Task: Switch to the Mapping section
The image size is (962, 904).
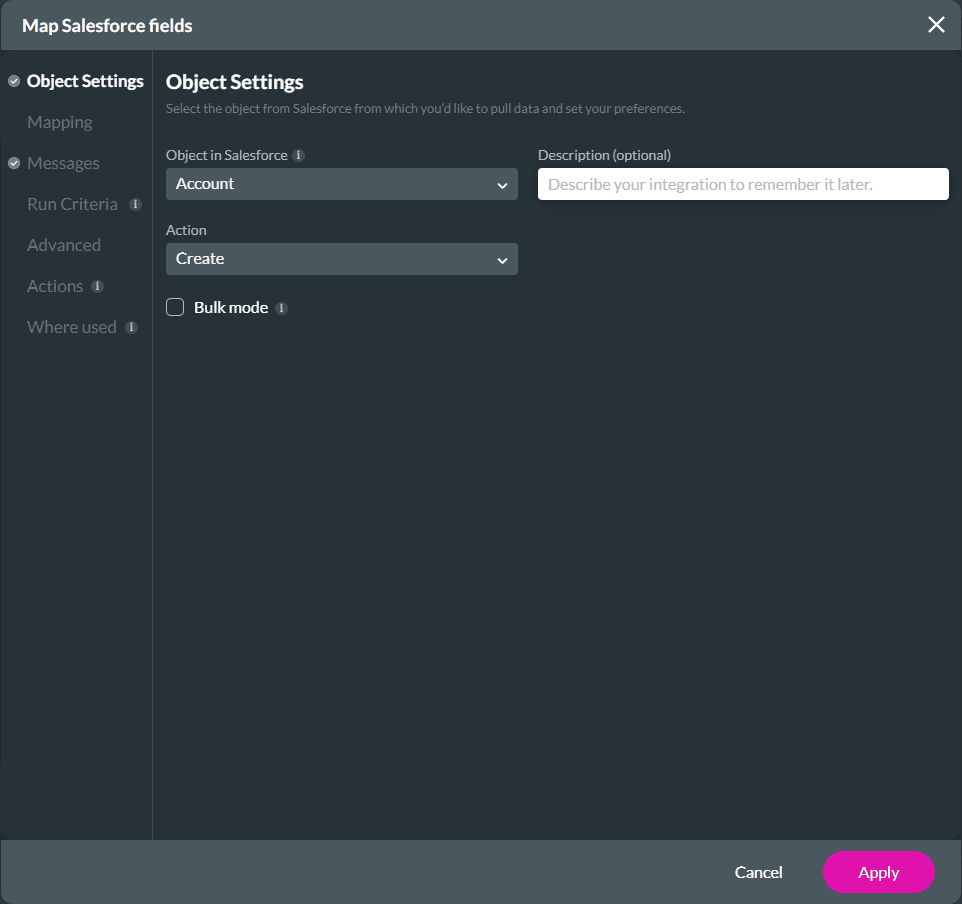Action: pos(59,122)
